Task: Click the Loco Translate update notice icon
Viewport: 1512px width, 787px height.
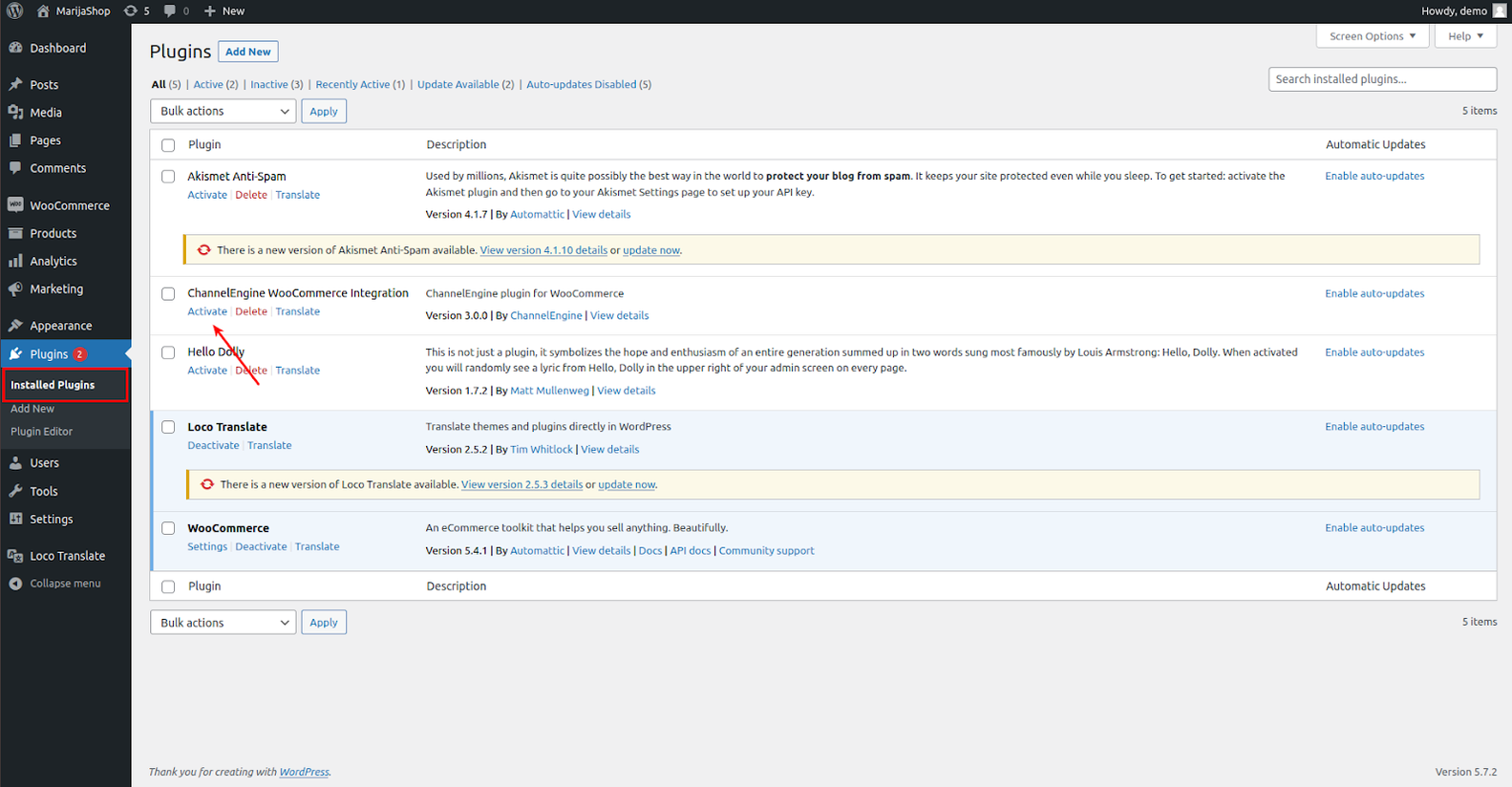Action: coord(206,484)
